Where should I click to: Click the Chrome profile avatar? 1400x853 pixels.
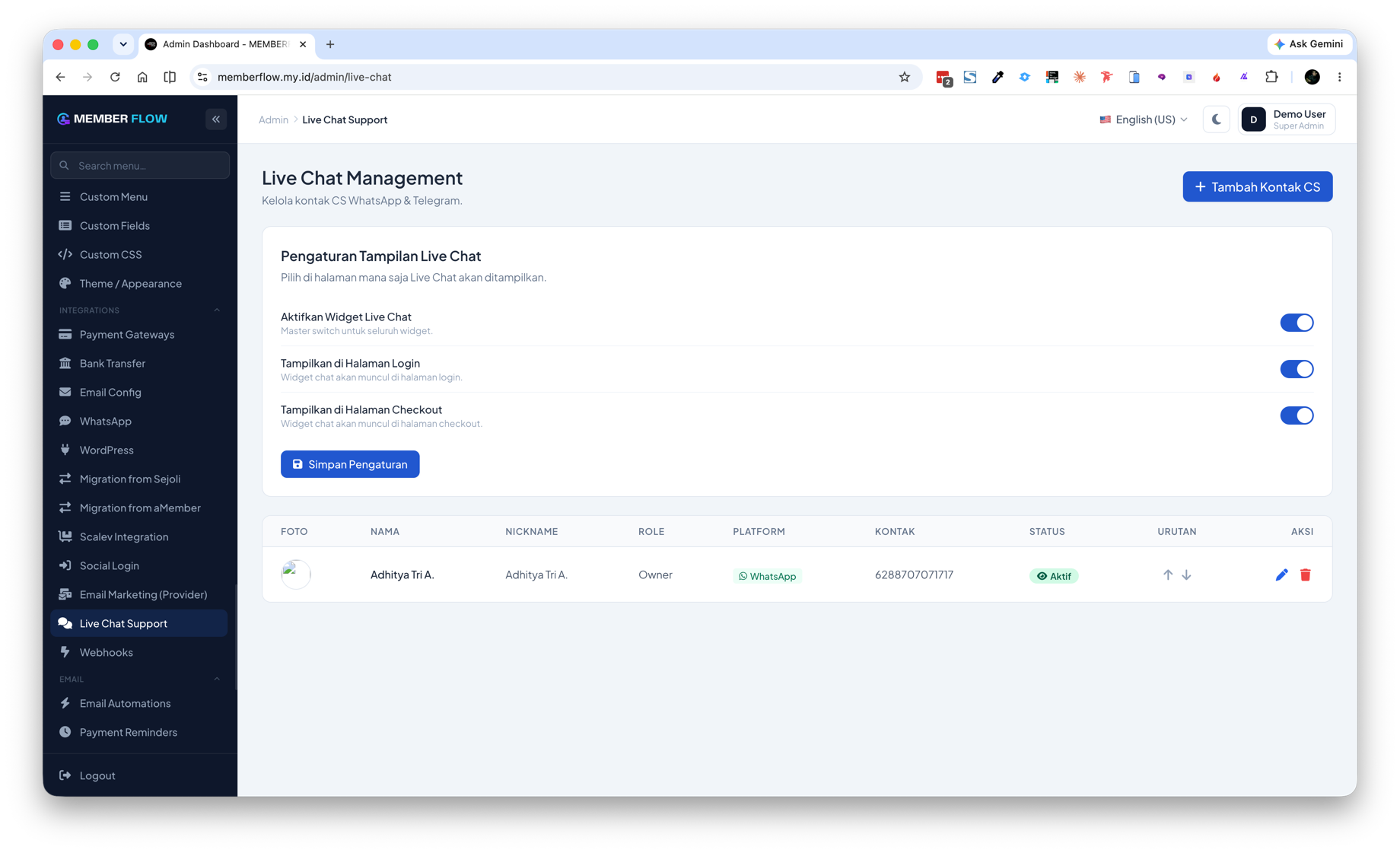[1312, 77]
